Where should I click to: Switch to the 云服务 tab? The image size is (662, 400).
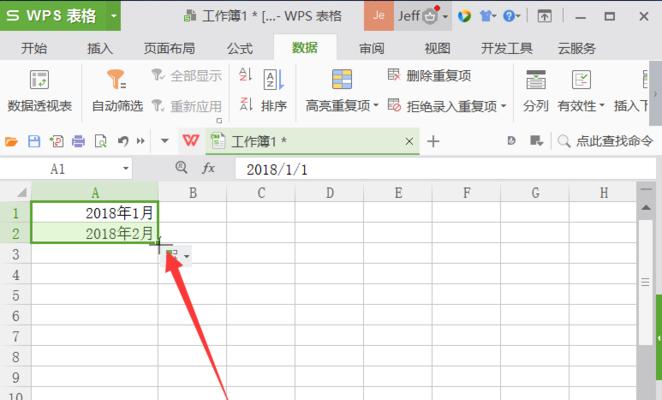(x=576, y=48)
